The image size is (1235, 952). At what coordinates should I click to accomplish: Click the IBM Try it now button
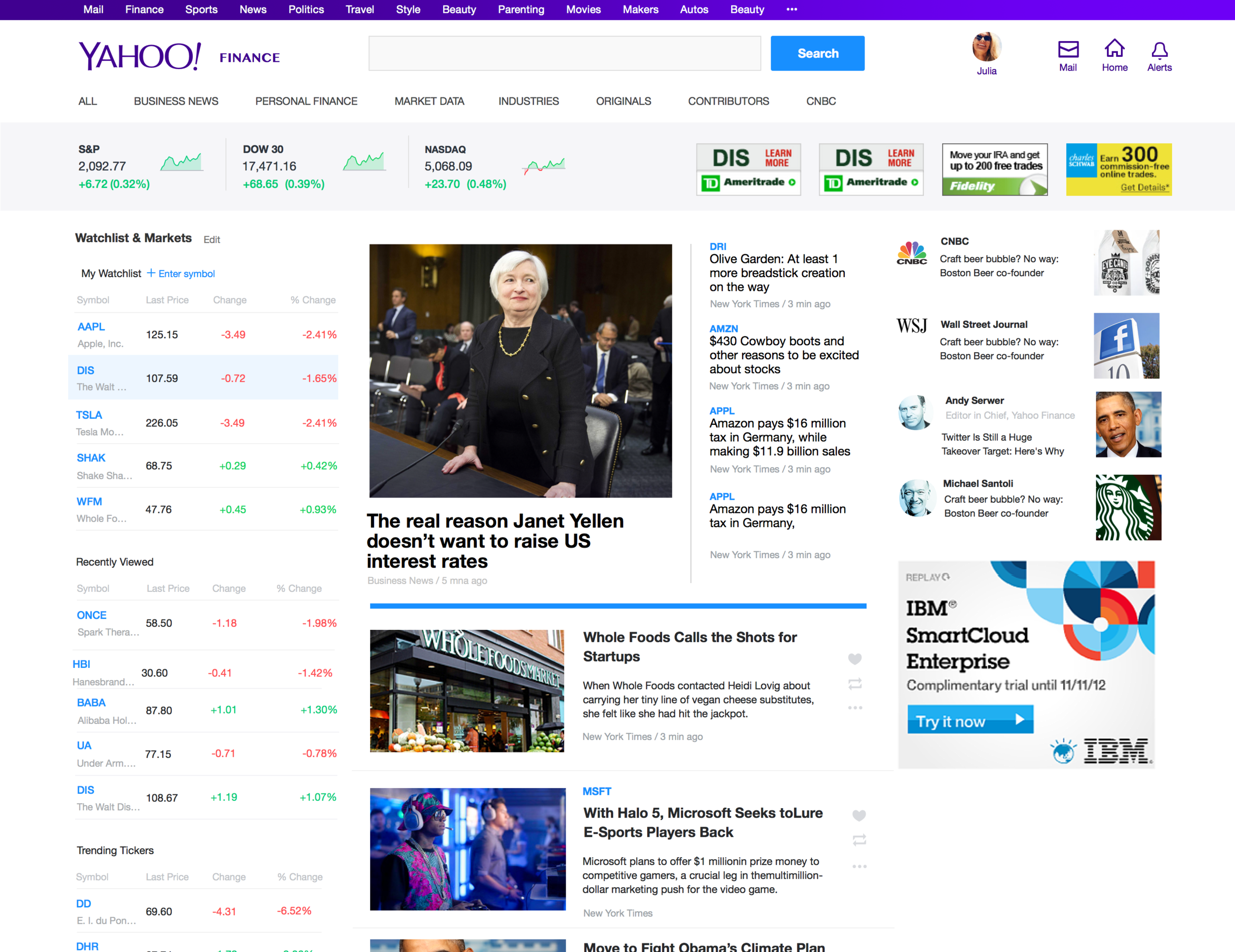[969, 720]
